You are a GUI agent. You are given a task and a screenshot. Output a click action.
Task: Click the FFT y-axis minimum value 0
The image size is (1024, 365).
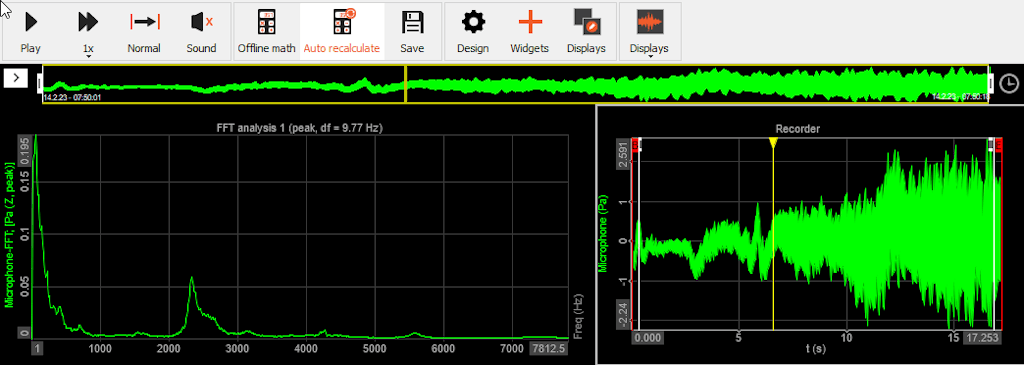click(24, 332)
